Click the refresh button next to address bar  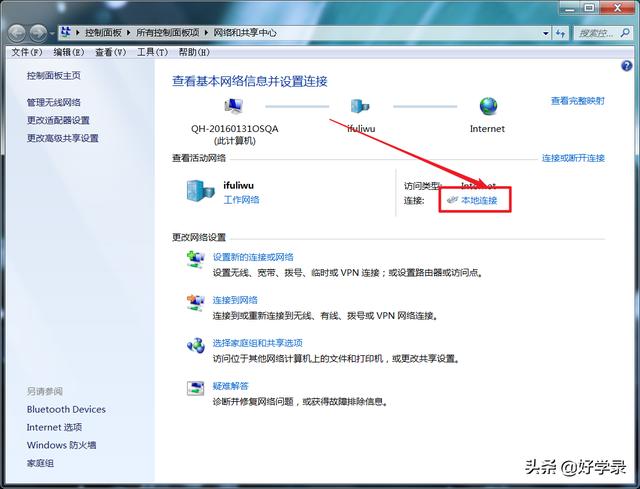pos(560,33)
